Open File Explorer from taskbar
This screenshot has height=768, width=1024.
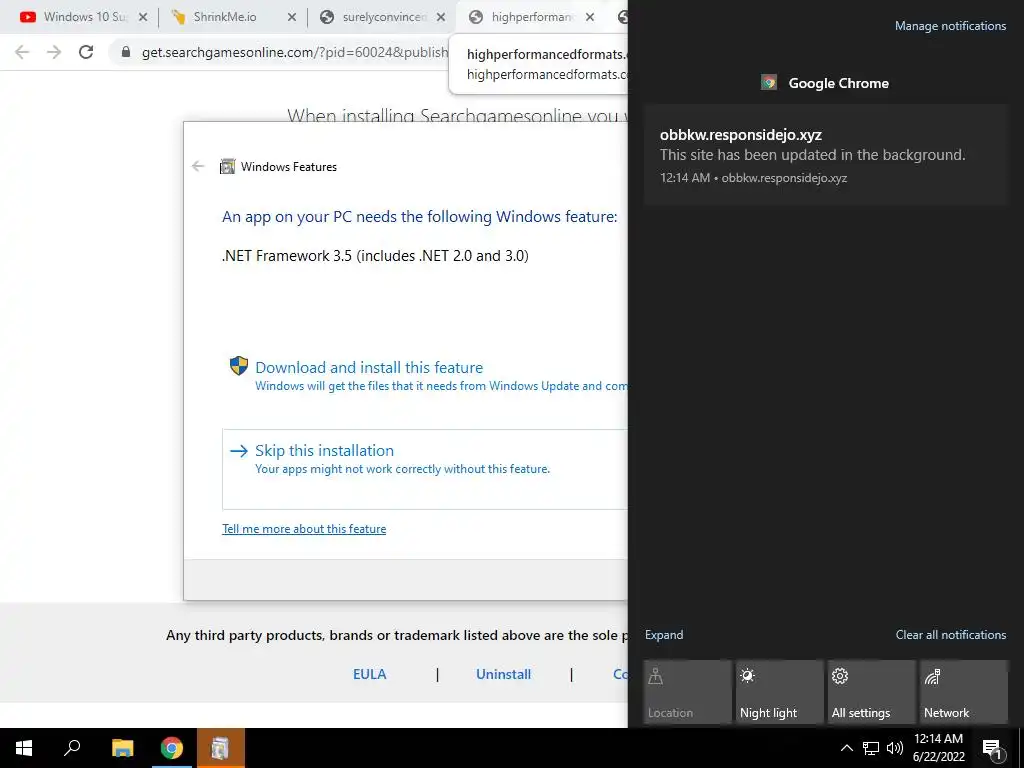click(x=122, y=748)
